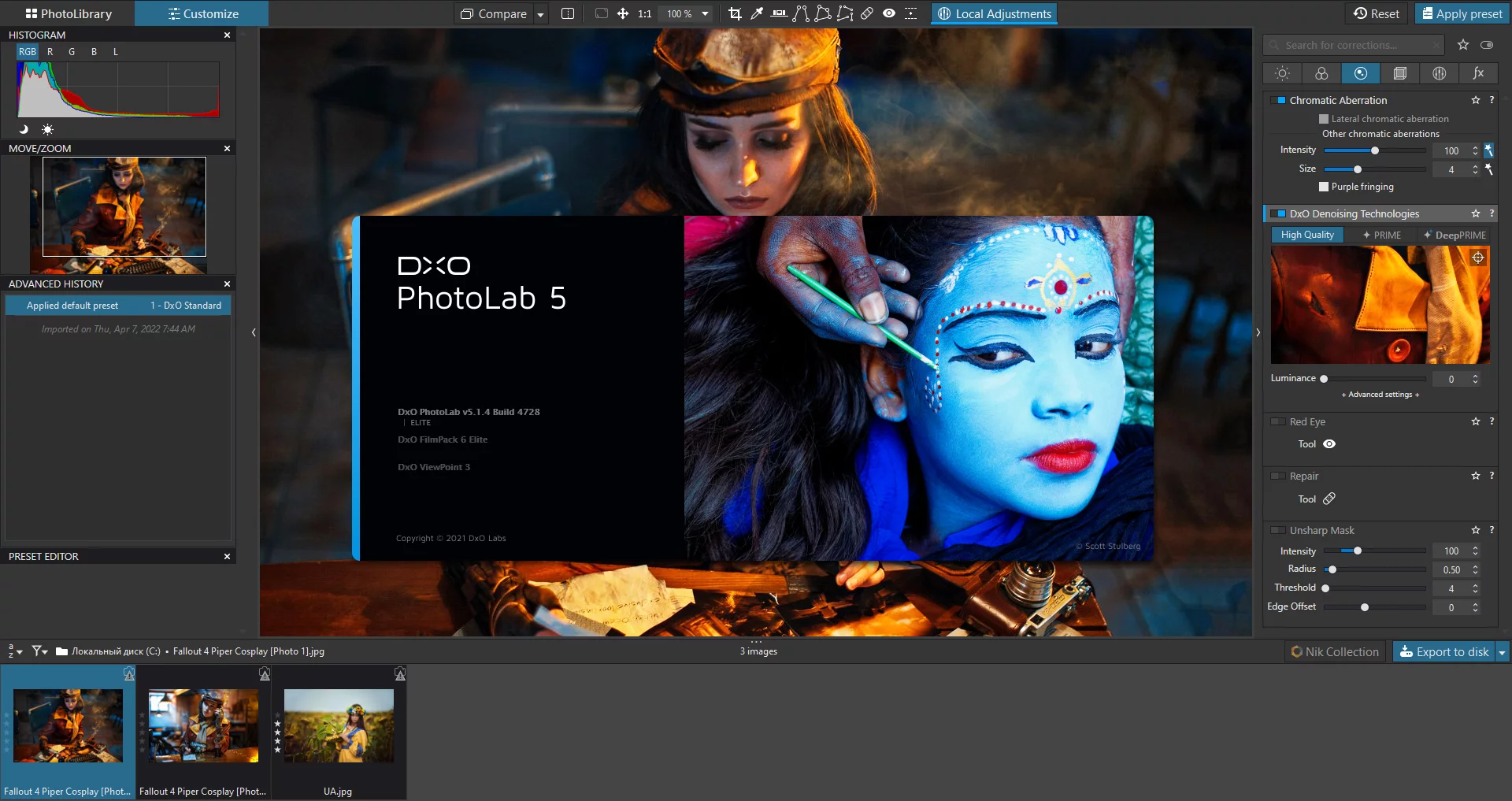This screenshot has width=1512, height=801.
Task: Collapse the right panel with arrow
Action: [1258, 332]
